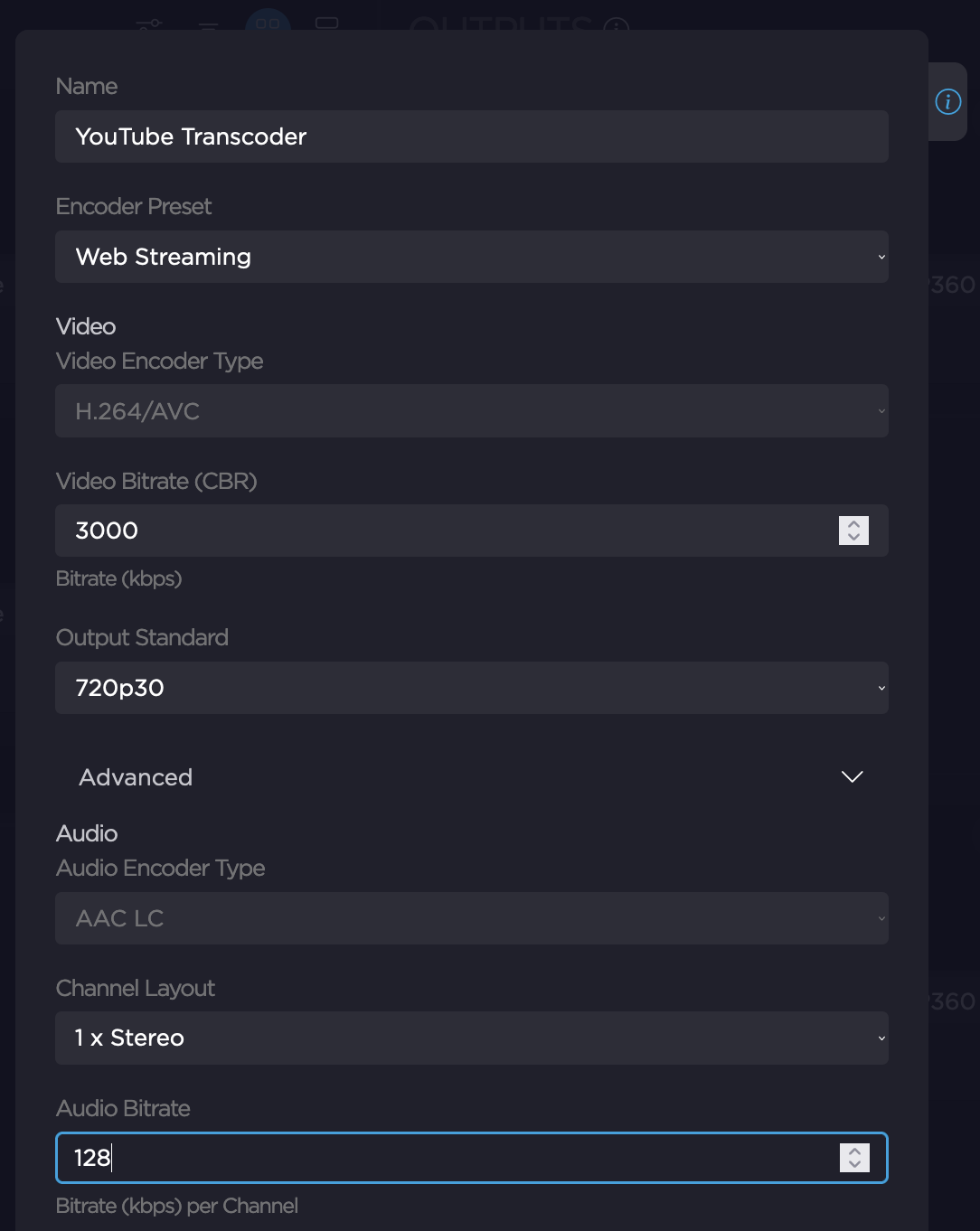This screenshot has height=1231, width=980.
Task: Expand the Advanced section chevron
Action: click(x=852, y=777)
